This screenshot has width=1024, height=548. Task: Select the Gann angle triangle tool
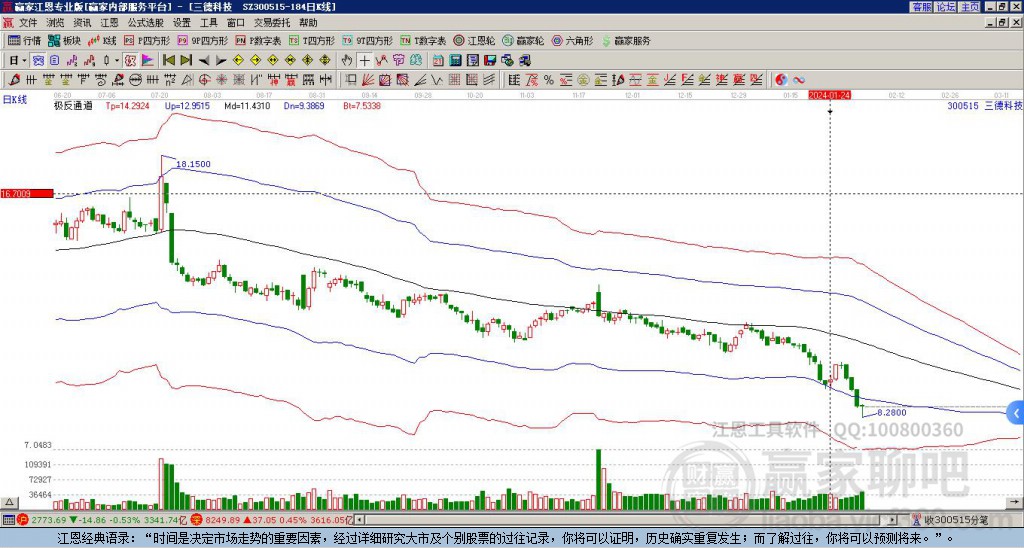(187, 80)
